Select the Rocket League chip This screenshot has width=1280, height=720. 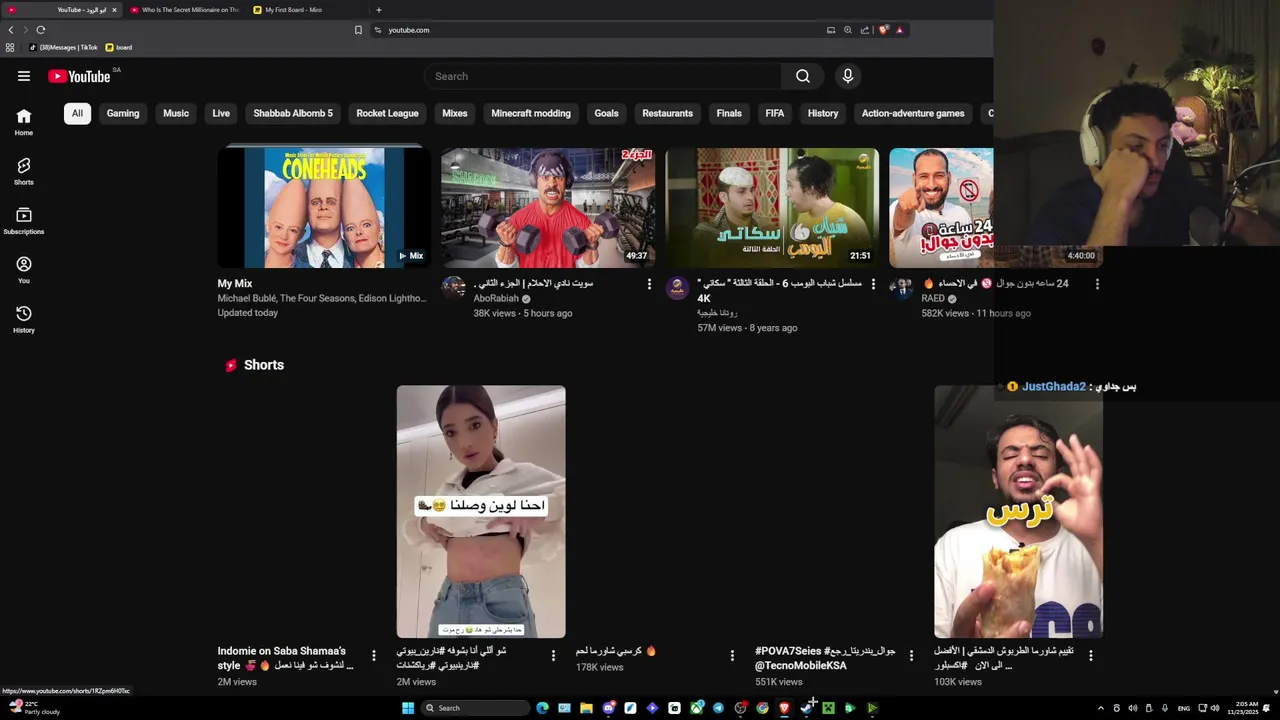387,113
